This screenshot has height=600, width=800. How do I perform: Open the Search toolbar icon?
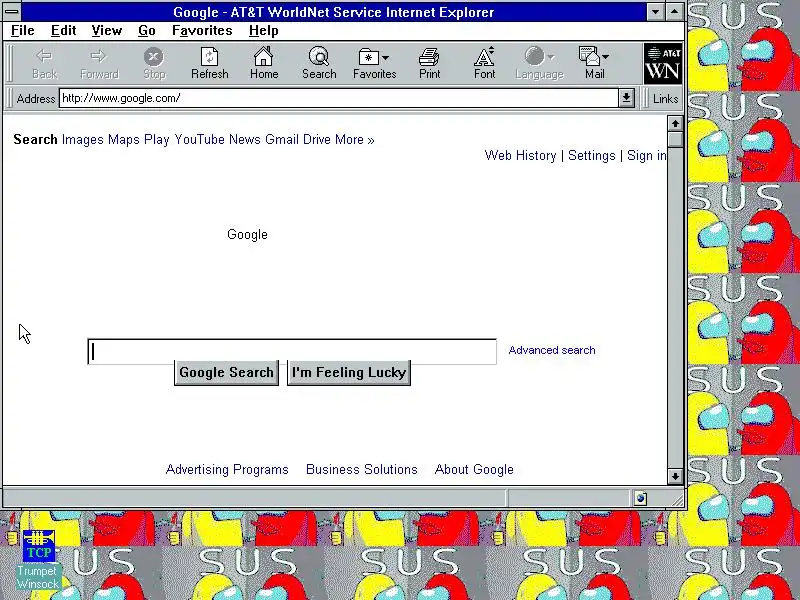click(x=319, y=56)
